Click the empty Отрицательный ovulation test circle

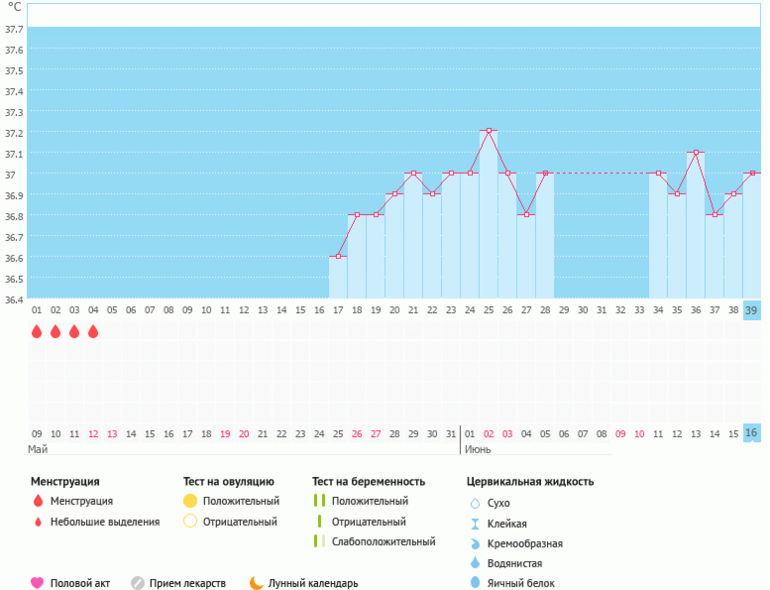190,522
